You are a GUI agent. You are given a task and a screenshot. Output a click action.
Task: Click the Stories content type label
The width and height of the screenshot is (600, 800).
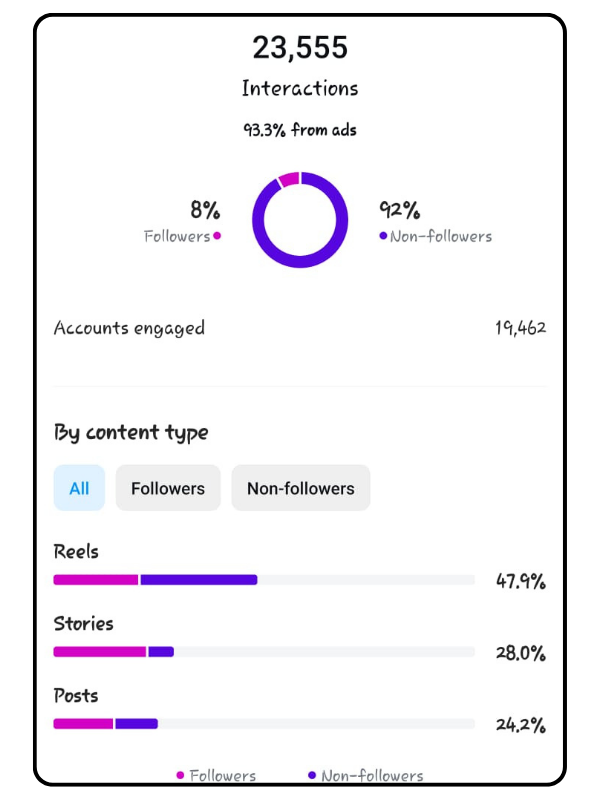pos(84,623)
